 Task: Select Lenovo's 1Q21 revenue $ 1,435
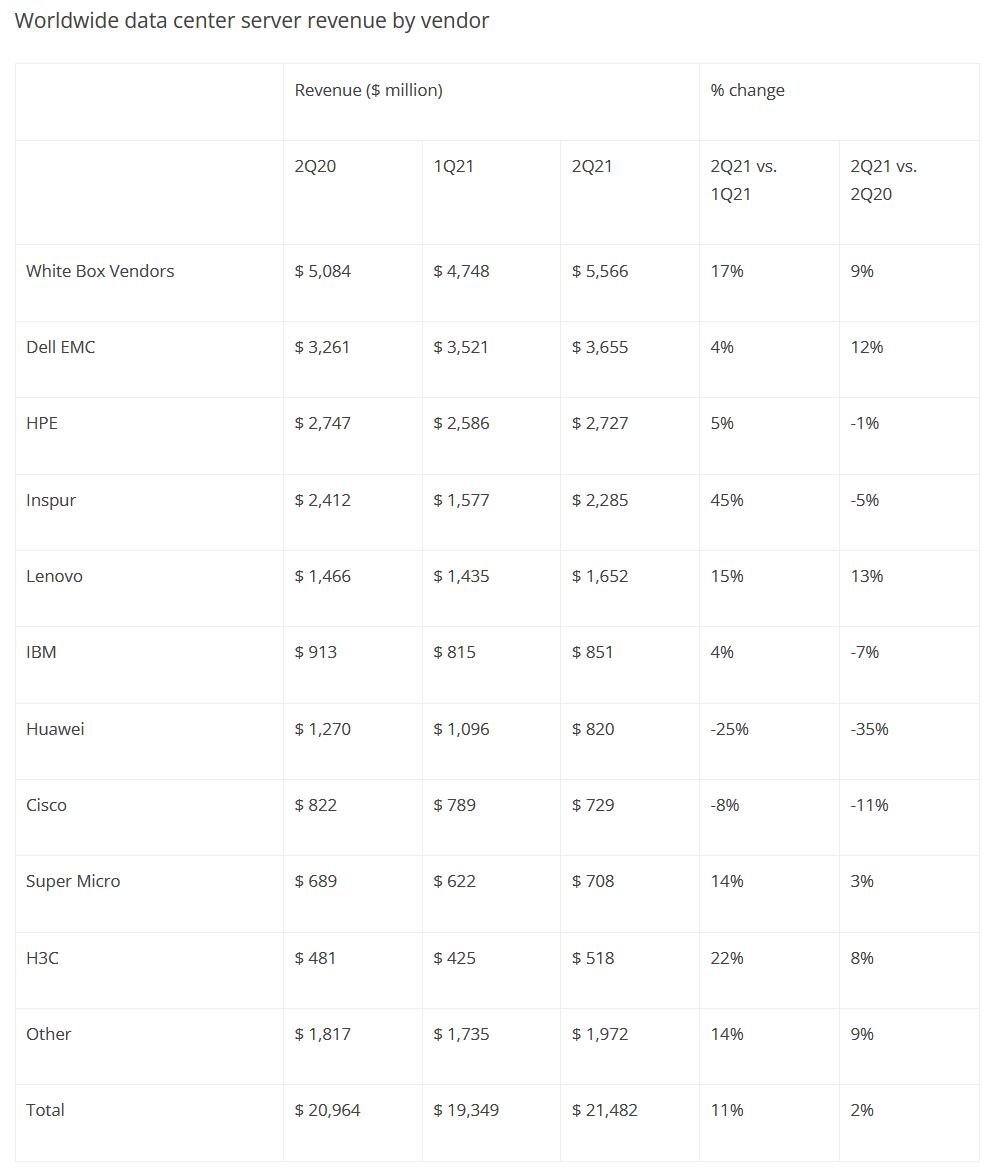tap(461, 576)
